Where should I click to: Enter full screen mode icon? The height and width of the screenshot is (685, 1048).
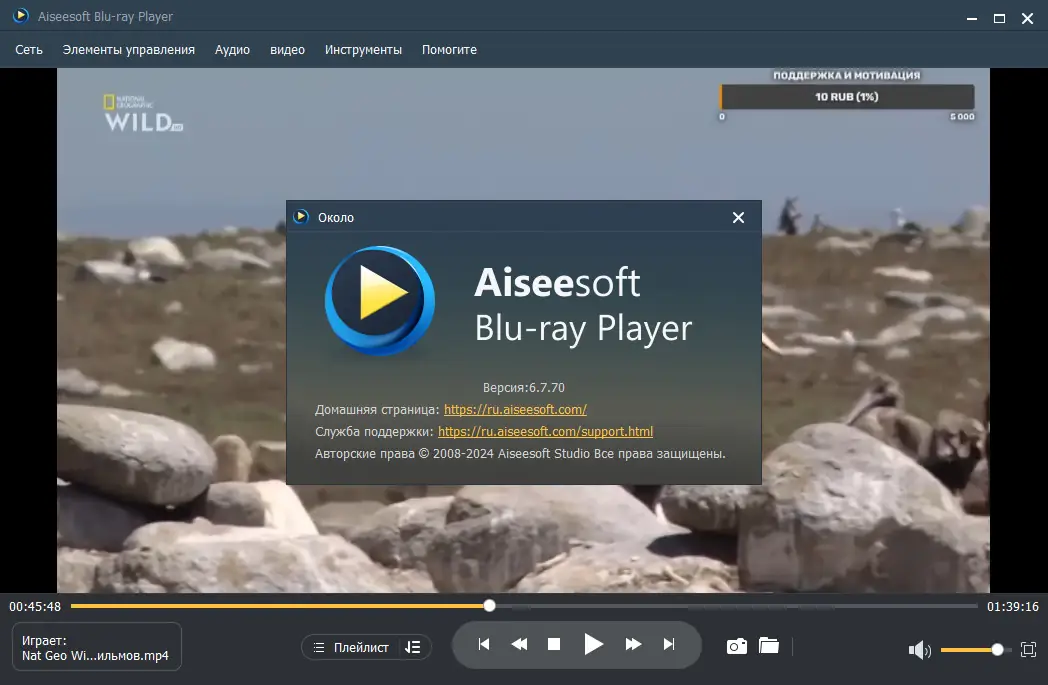(1029, 650)
